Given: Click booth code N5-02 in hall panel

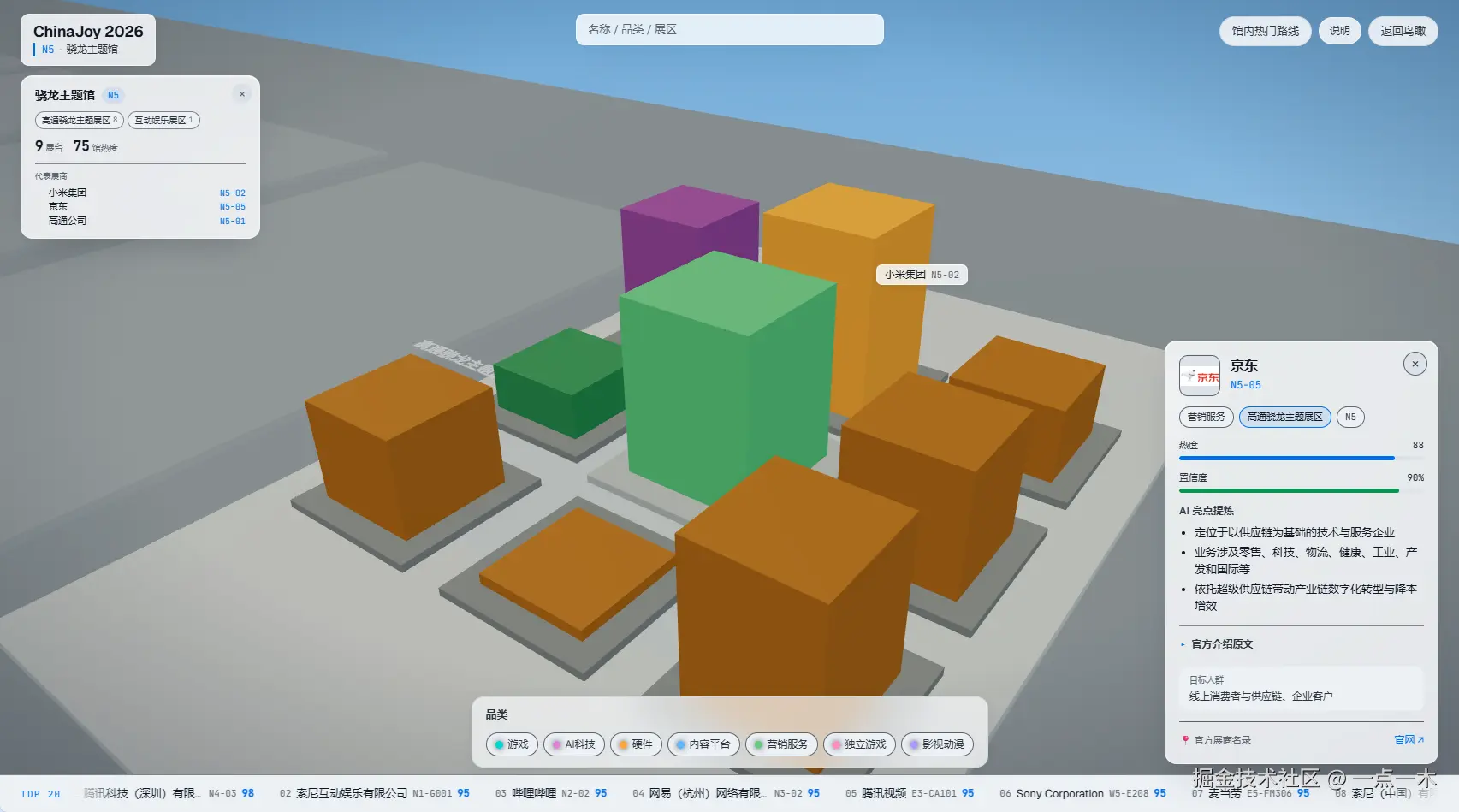Looking at the screenshot, I should (x=232, y=193).
